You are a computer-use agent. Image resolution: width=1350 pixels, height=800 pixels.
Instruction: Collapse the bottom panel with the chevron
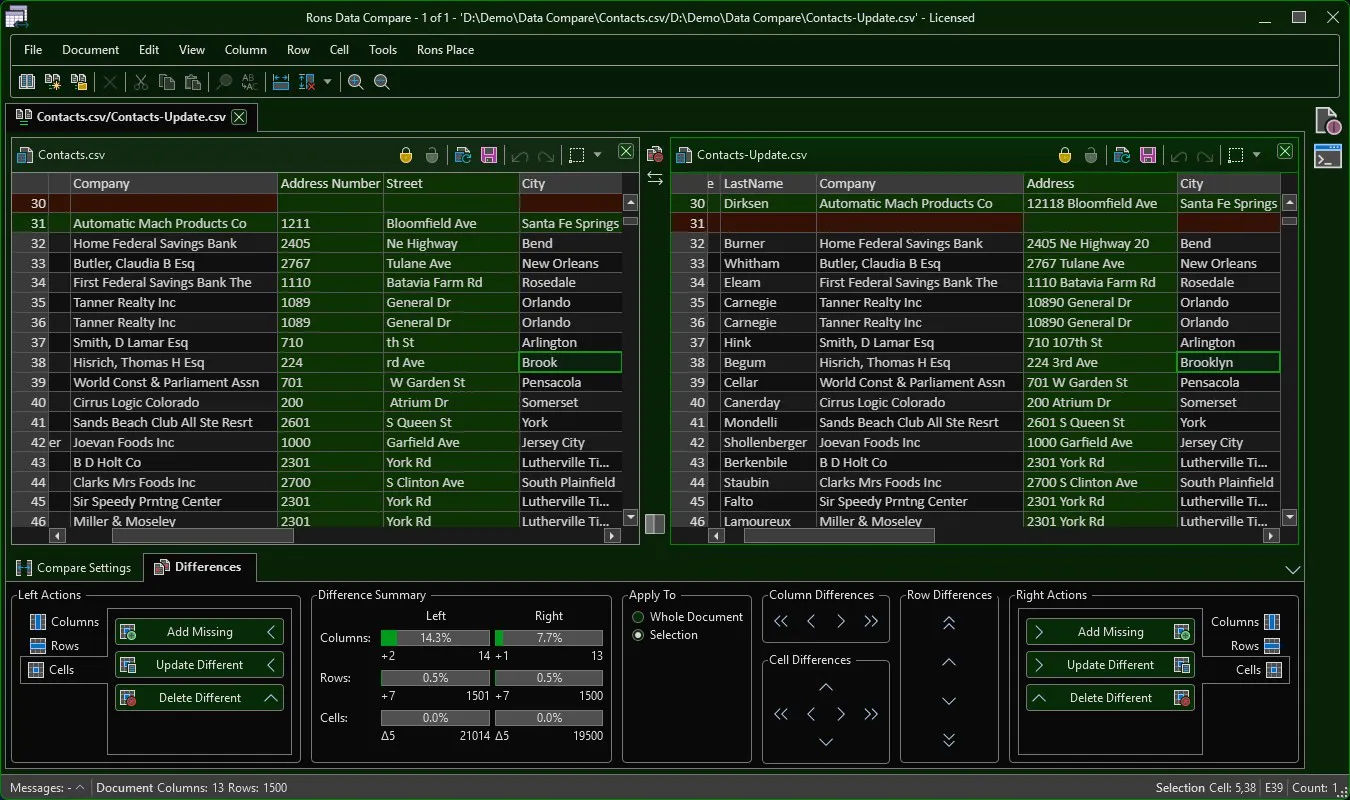pyautogui.click(x=1293, y=569)
